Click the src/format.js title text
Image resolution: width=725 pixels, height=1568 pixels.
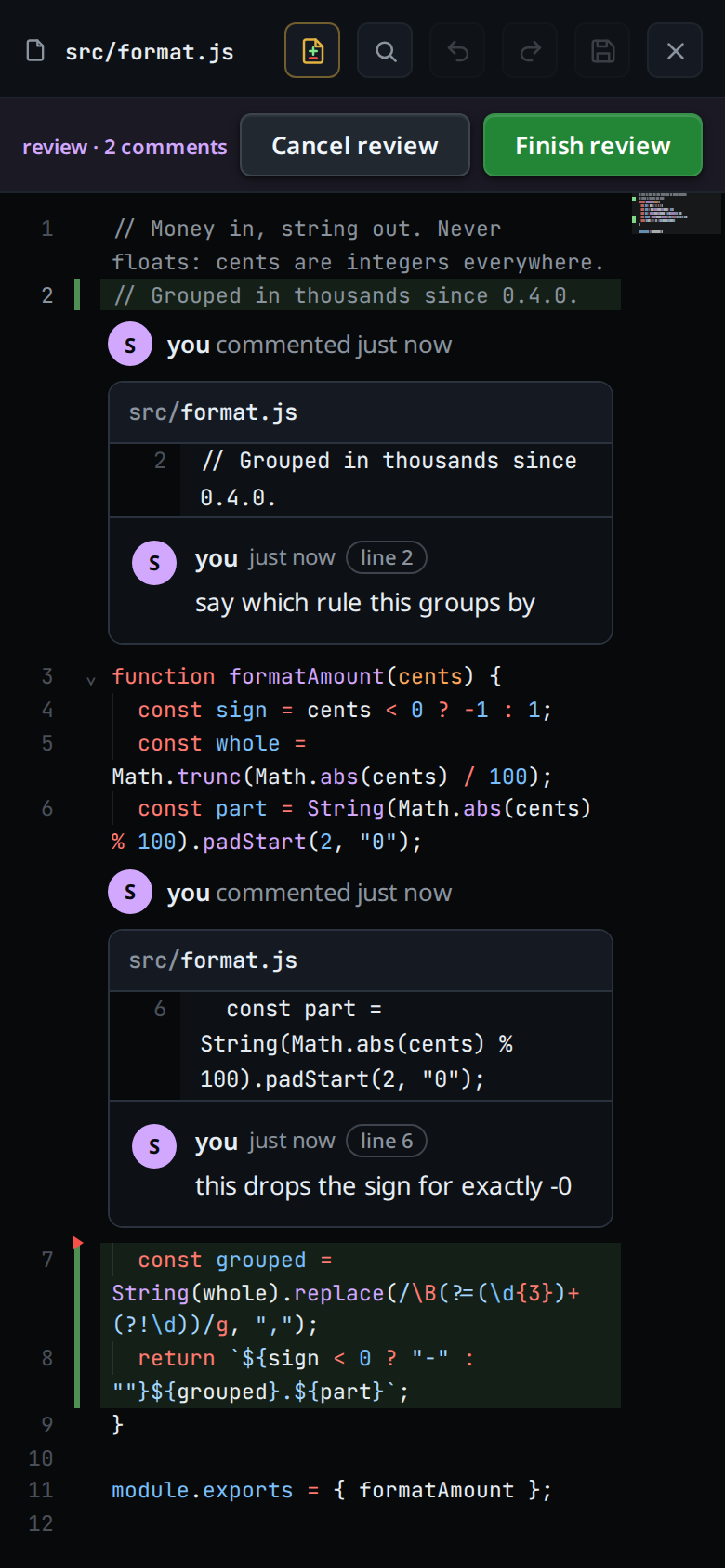pos(150,52)
